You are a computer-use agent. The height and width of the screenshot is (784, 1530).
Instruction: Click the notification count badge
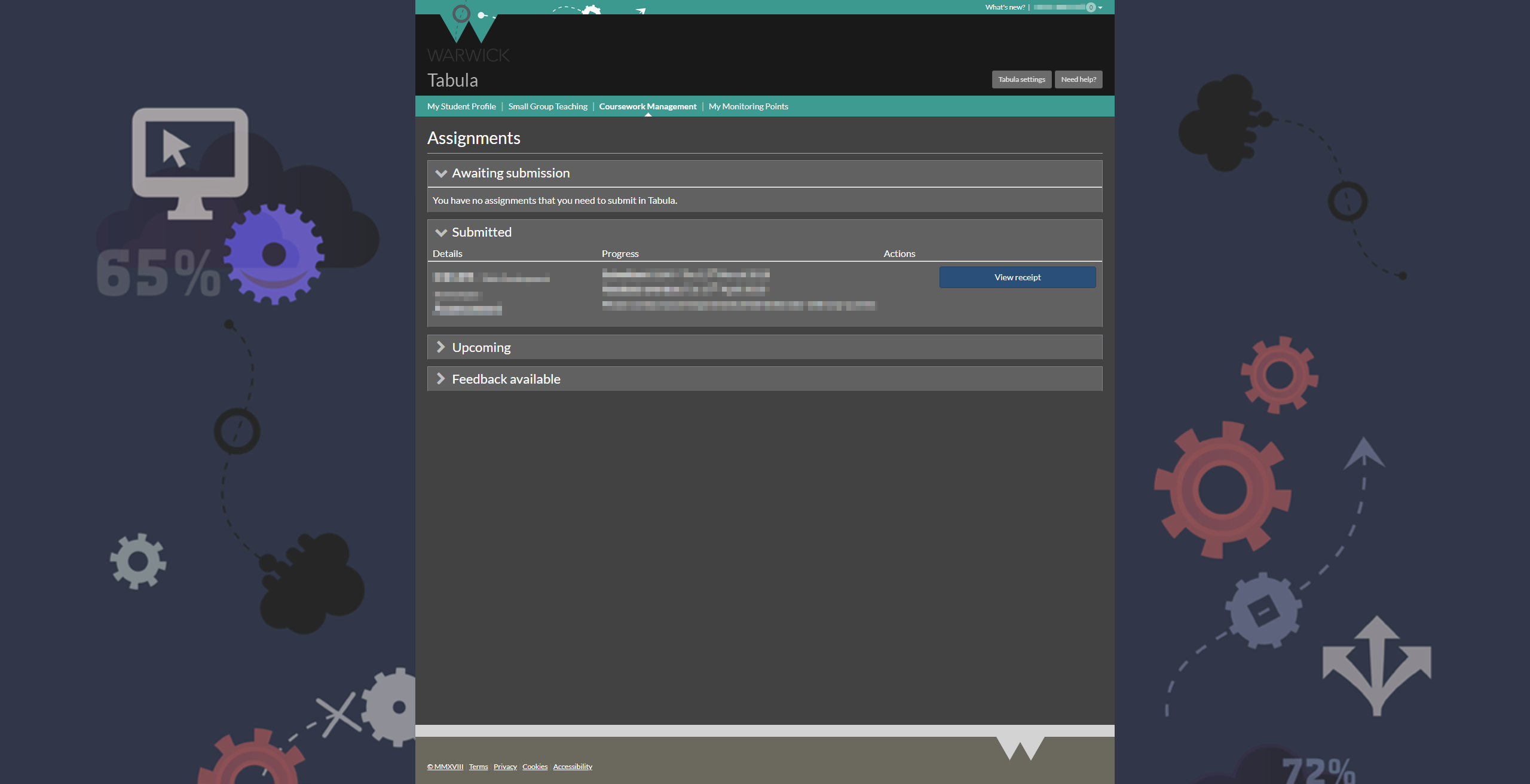click(1091, 7)
